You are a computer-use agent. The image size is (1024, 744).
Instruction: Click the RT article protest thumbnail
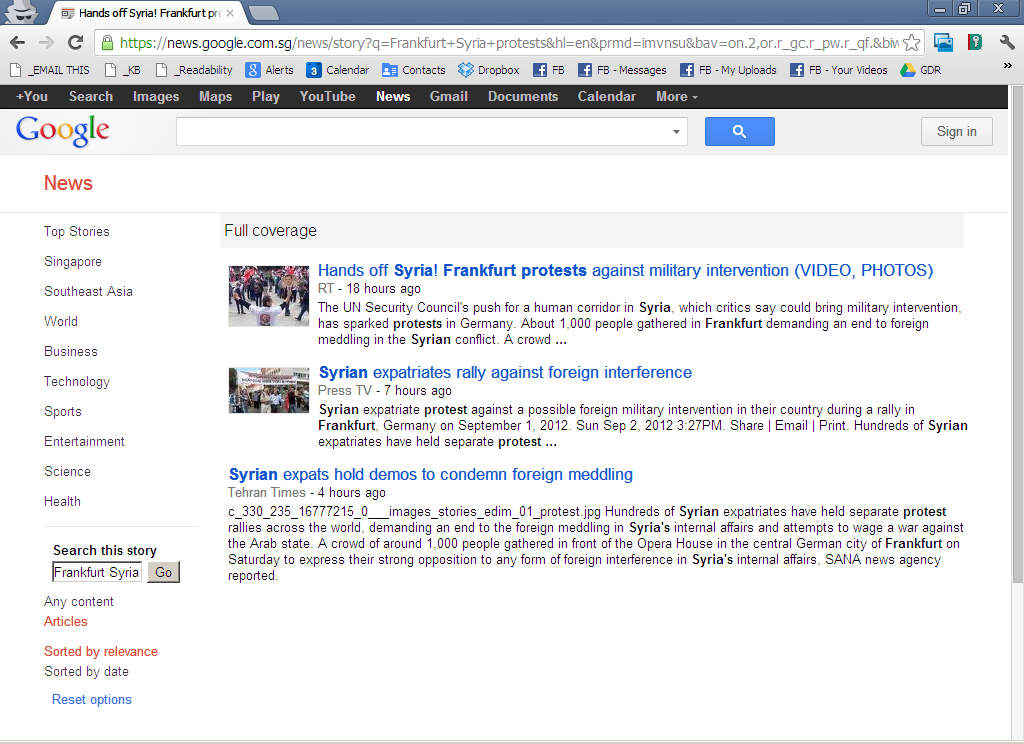click(x=268, y=296)
